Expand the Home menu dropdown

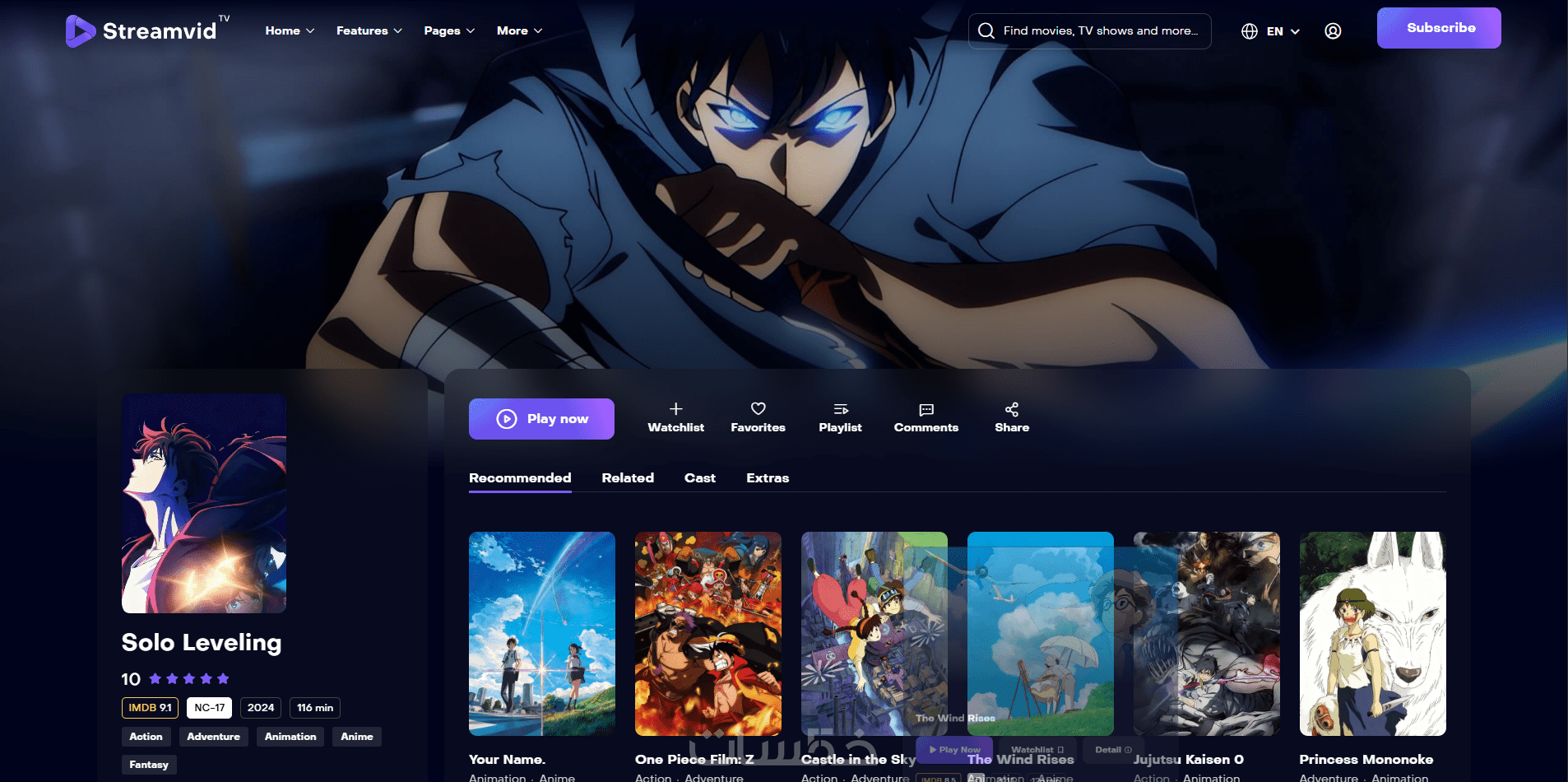(290, 31)
